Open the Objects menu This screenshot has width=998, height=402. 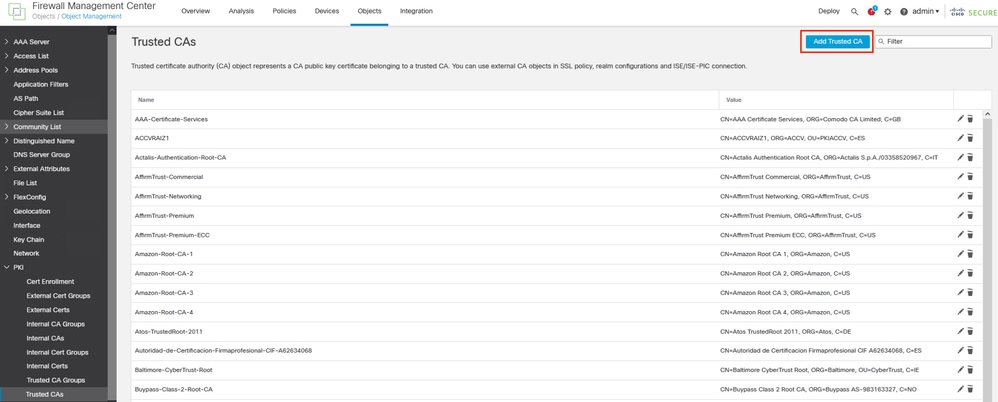(x=370, y=11)
